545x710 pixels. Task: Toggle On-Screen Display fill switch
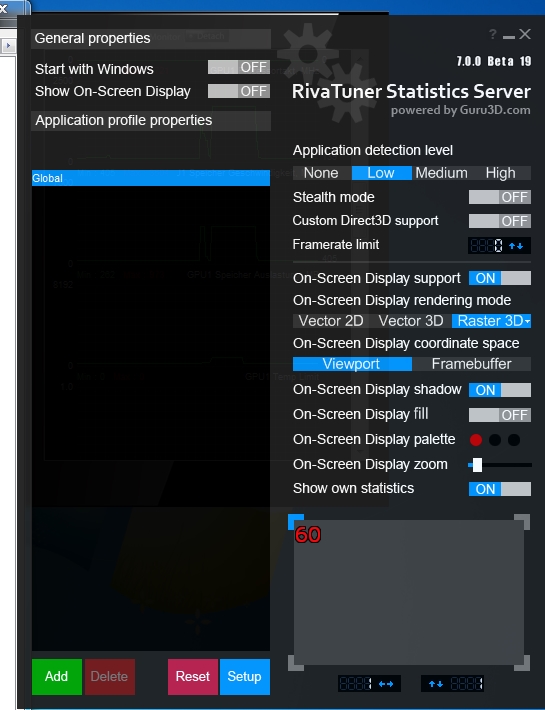tap(500, 415)
